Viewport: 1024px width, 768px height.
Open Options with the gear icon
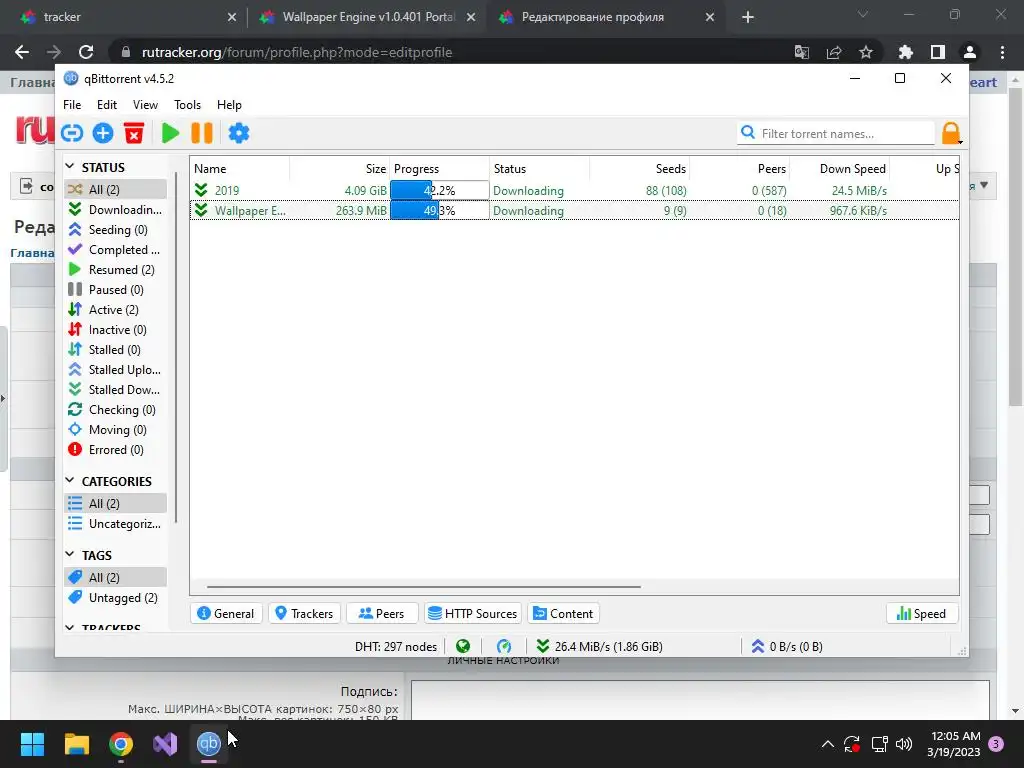[x=238, y=133]
